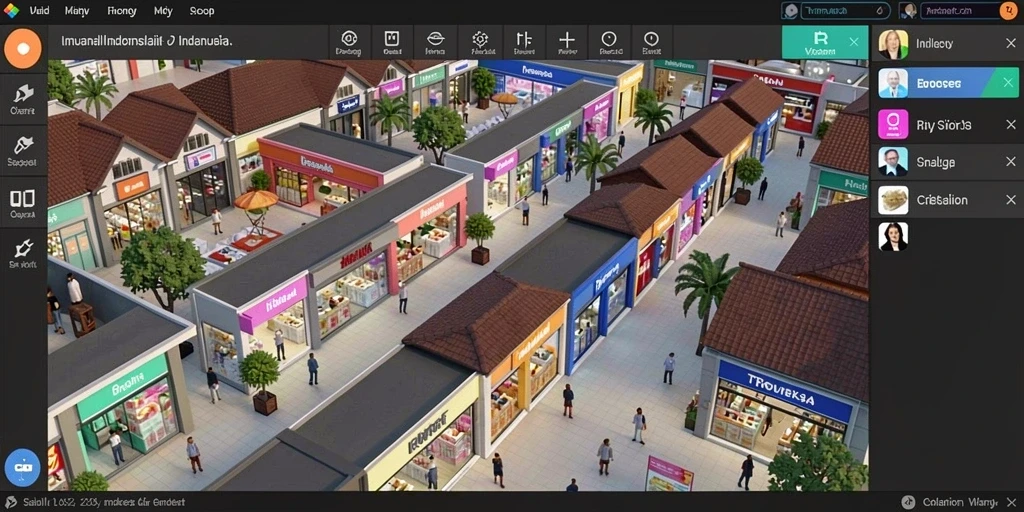Viewport: 1024px width, 512px height.
Task: Remove the Riy Siorts entry from the list
Action: point(1010,124)
